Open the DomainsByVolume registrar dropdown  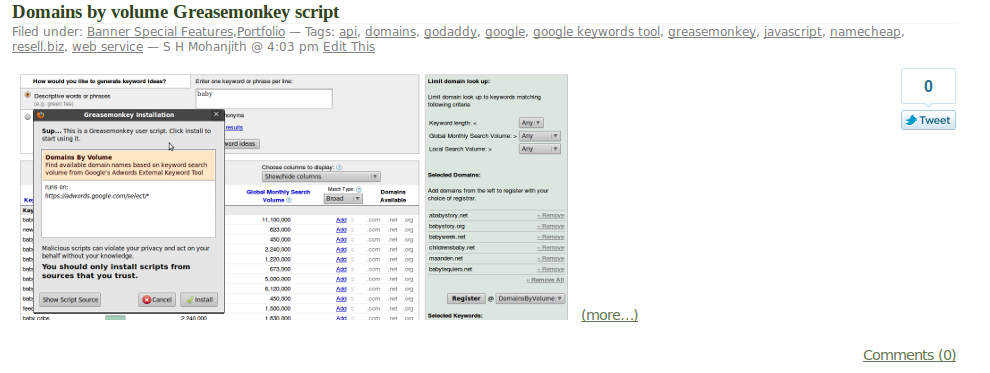(x=530, y=299)
